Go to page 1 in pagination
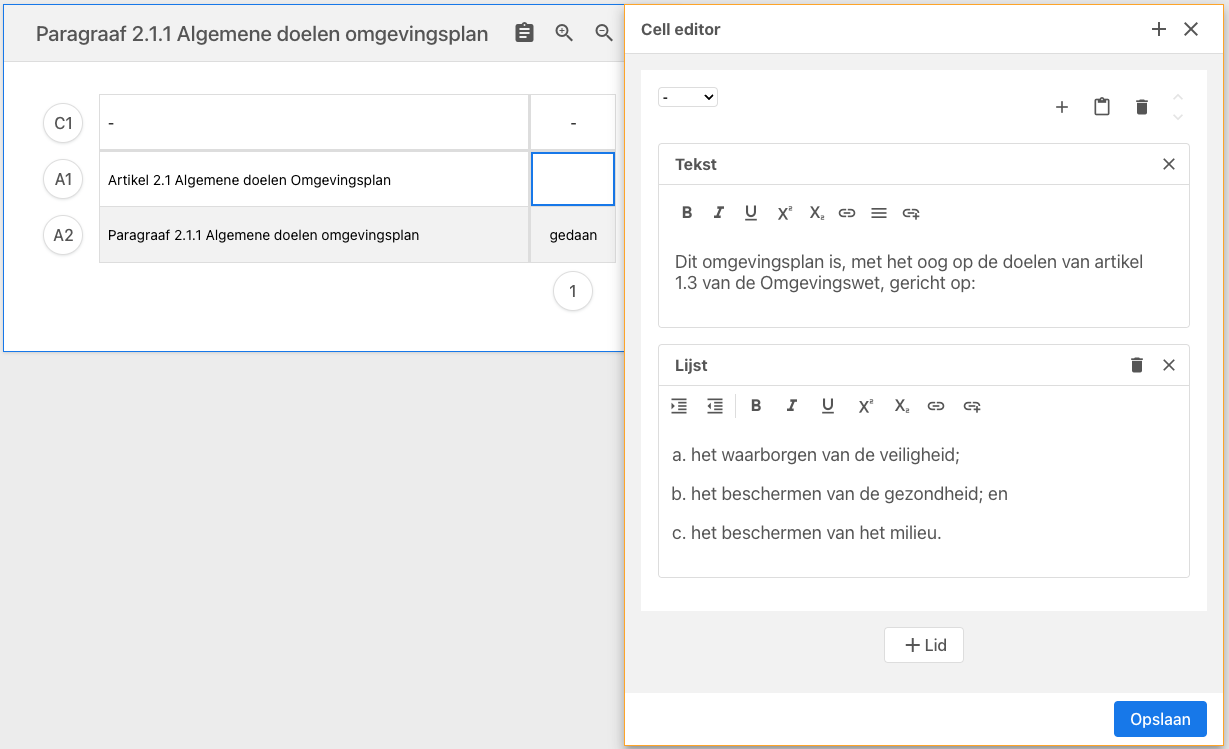This screenshot has height=749, width=1229. pyautogui.click(x=573, y=292)
